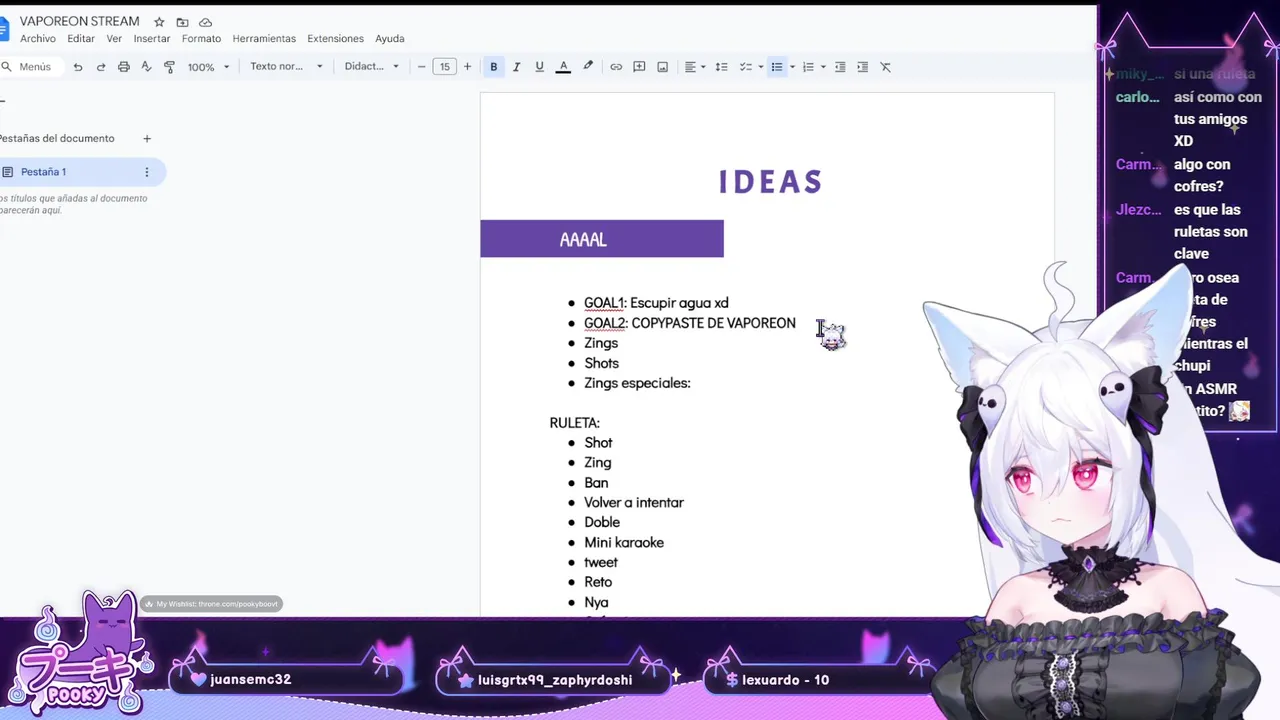Click the checklist icon
1280x720 pixels.
745,67
